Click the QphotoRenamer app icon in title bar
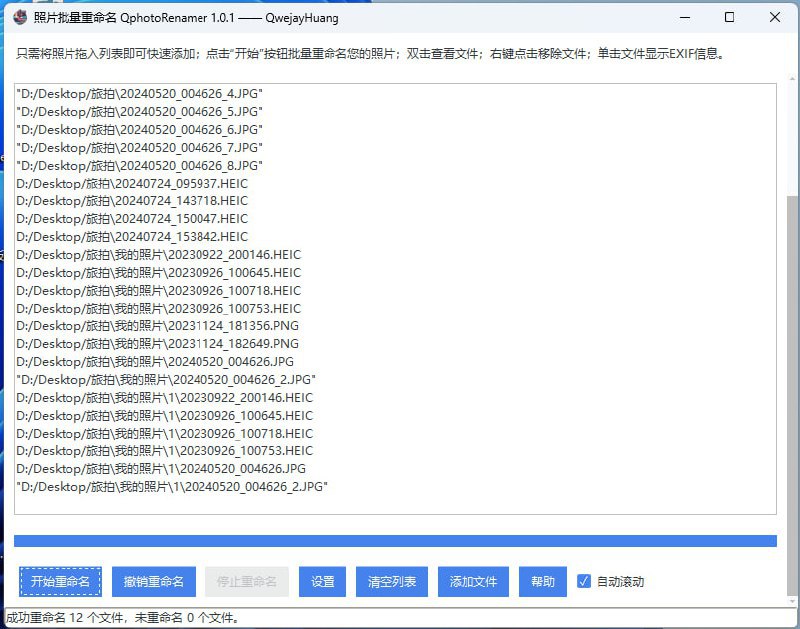800x629 pixels. 18,17
